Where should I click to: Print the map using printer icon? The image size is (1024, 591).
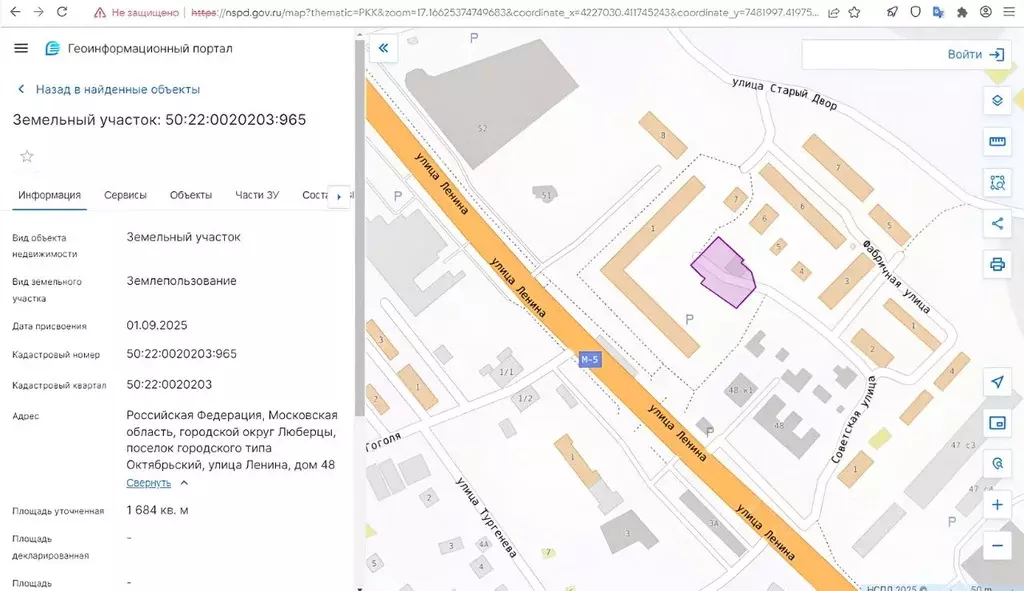tap(996, 264)
